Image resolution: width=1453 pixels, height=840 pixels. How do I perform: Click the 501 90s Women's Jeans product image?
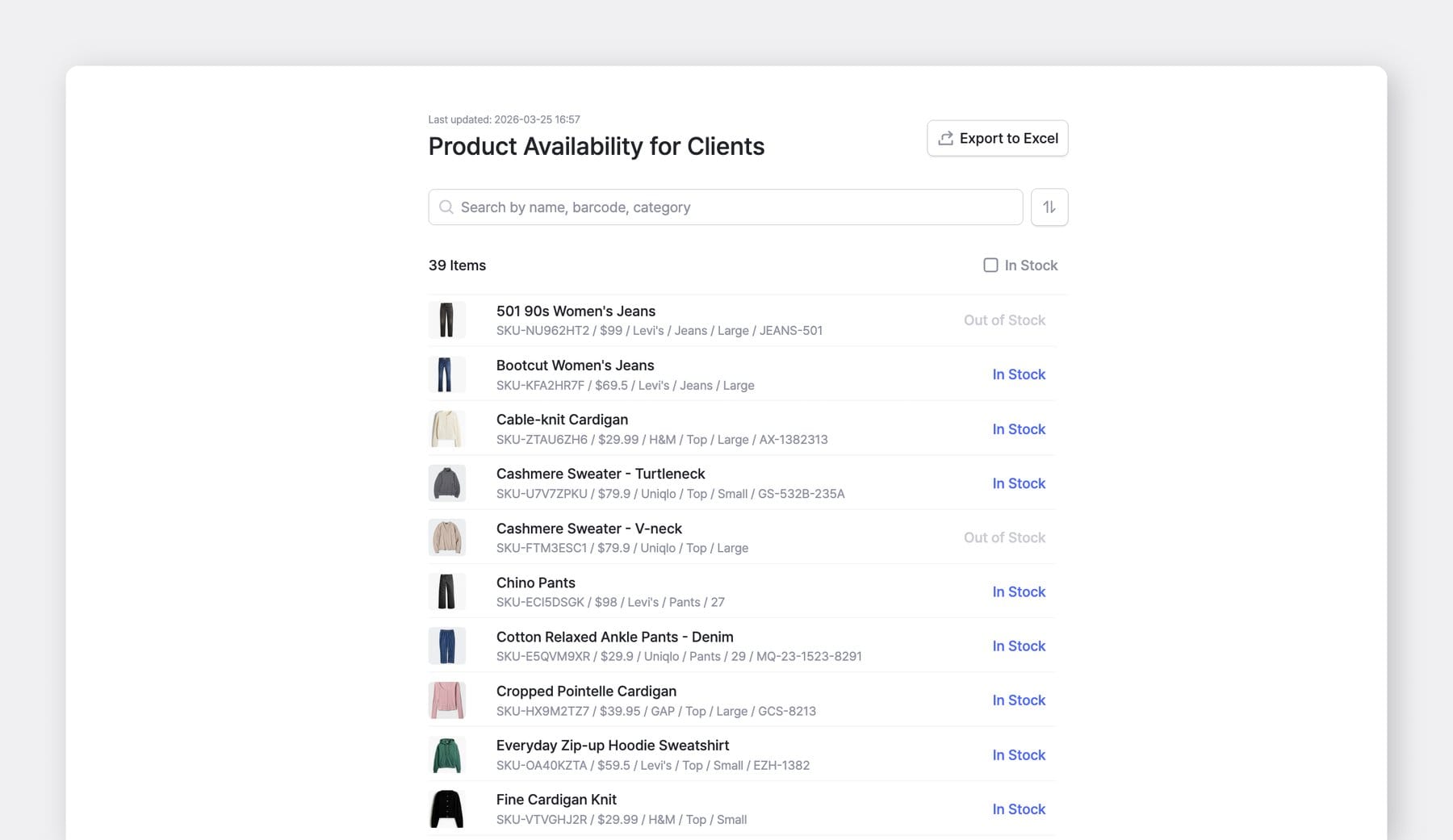tap(447, 320)
